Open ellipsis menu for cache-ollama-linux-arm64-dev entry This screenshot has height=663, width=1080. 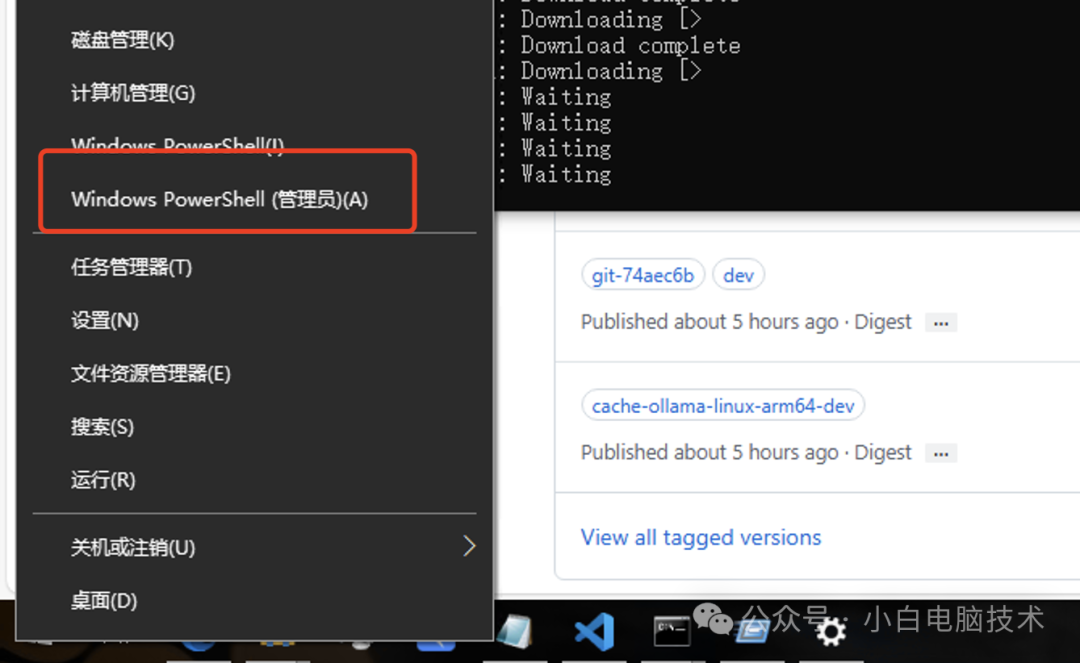(x=941, y=454)
